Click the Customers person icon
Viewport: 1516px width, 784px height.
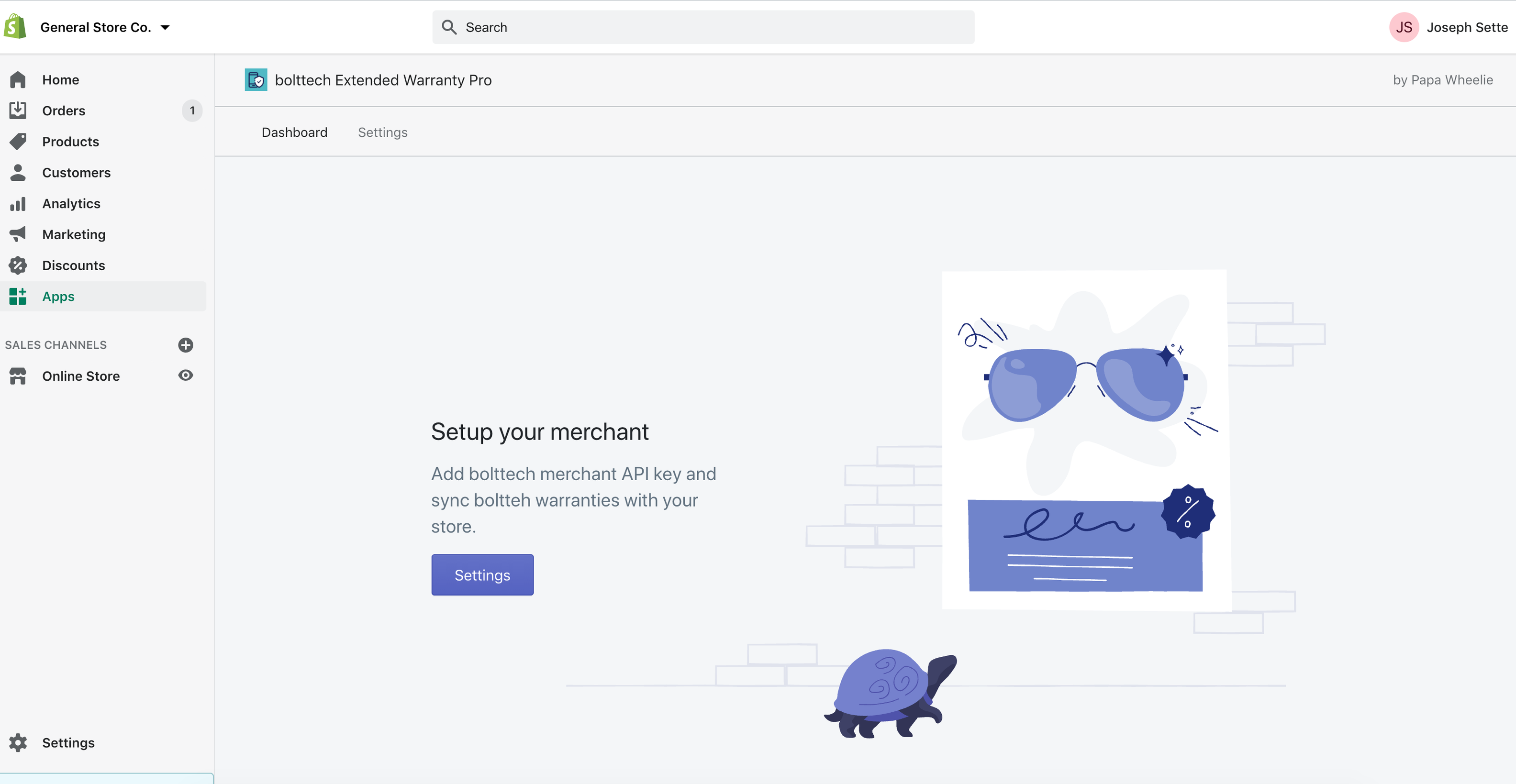(18, 172)
